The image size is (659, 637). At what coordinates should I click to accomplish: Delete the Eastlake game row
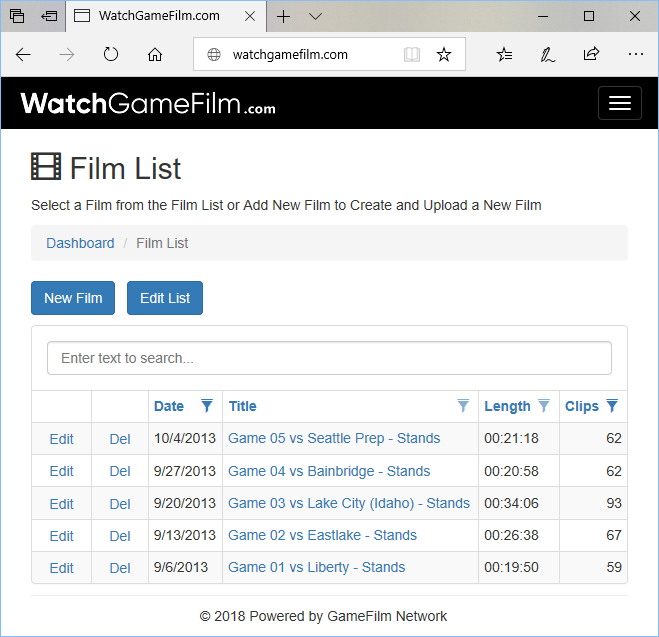[120, 536]
